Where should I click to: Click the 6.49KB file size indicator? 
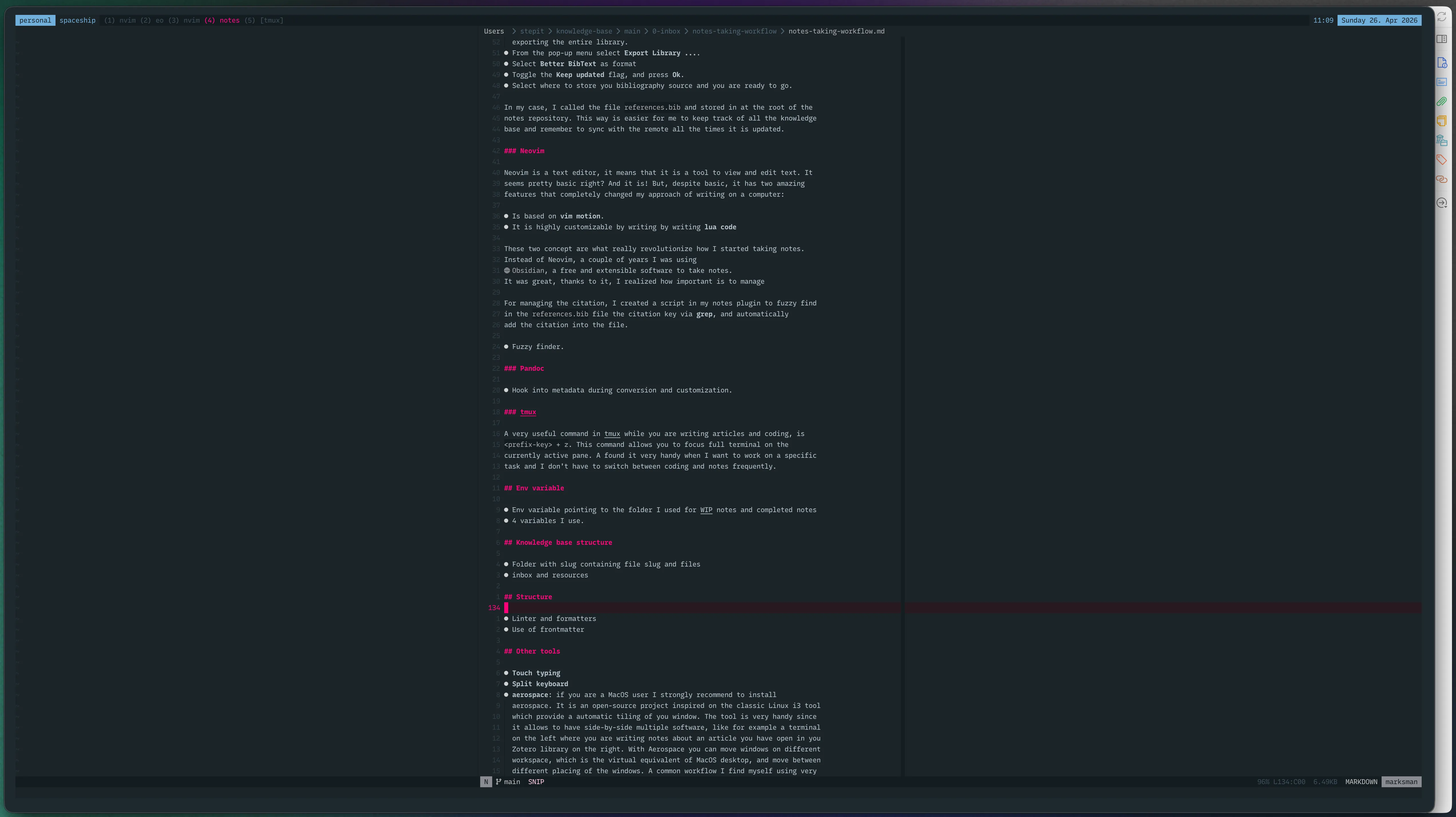1325,782
